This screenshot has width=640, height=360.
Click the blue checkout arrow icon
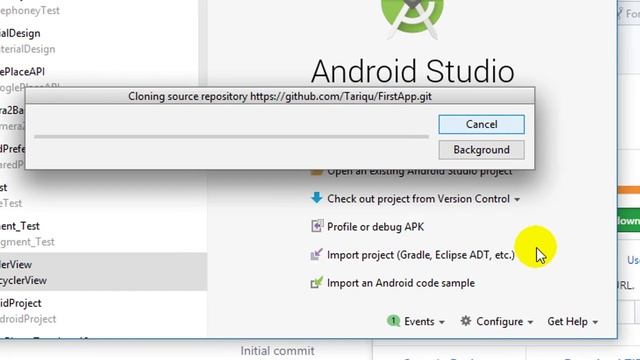[316, 198]
